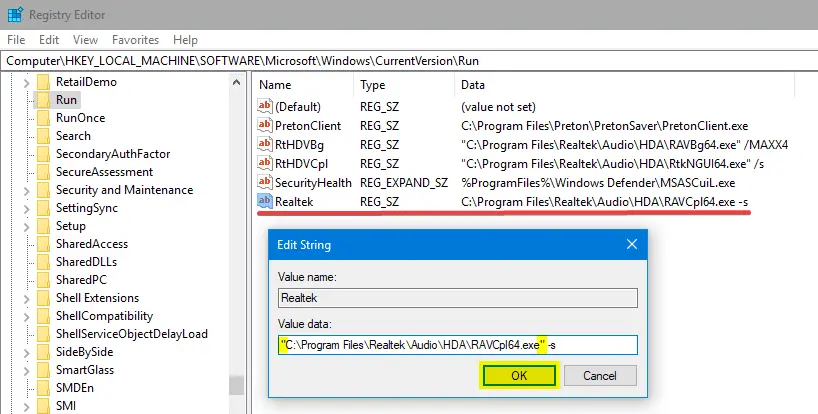818x414 pixels.
Task: Expand the SMI key
Action: [26, 406]
